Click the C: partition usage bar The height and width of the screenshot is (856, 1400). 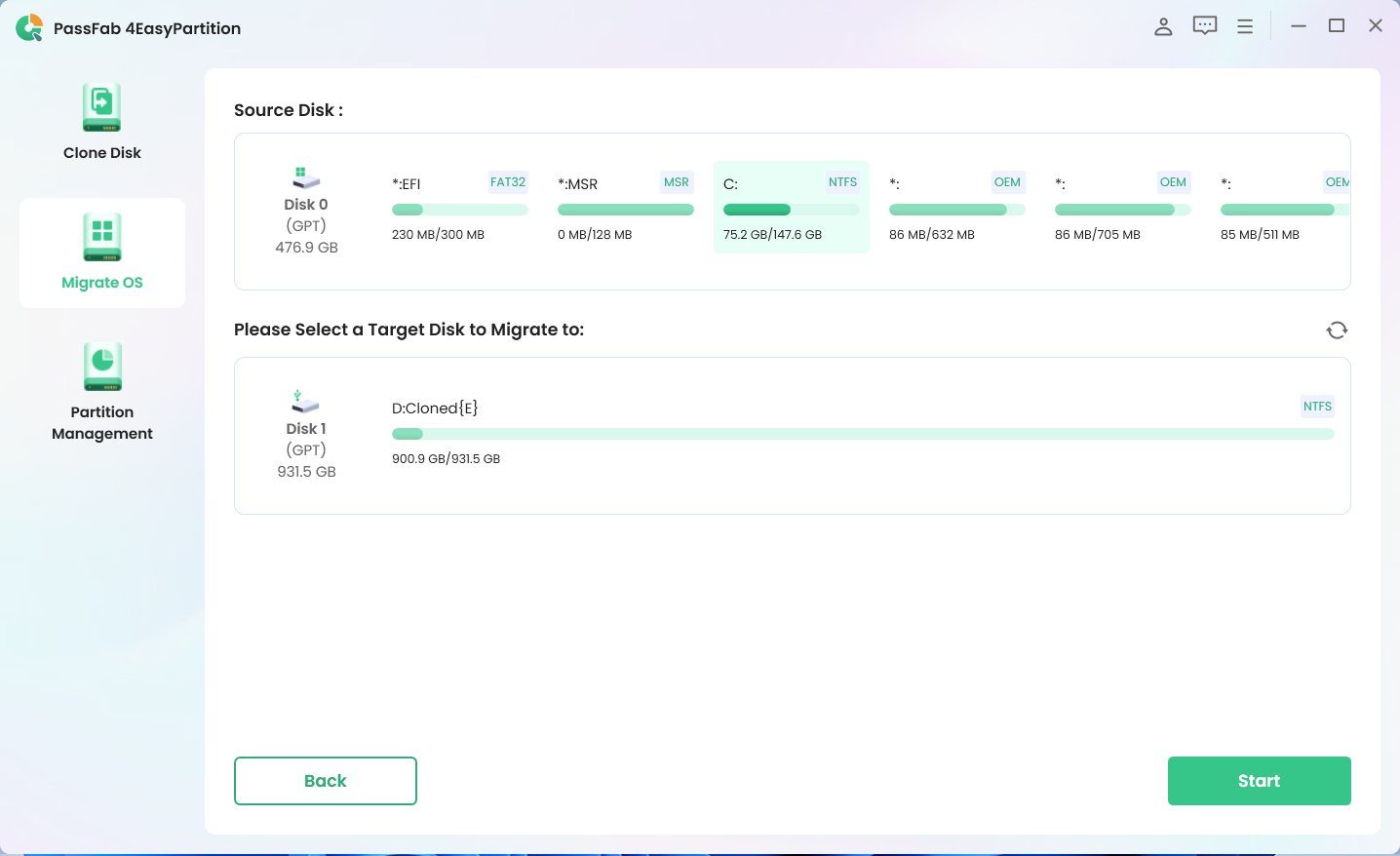point(791,210)
